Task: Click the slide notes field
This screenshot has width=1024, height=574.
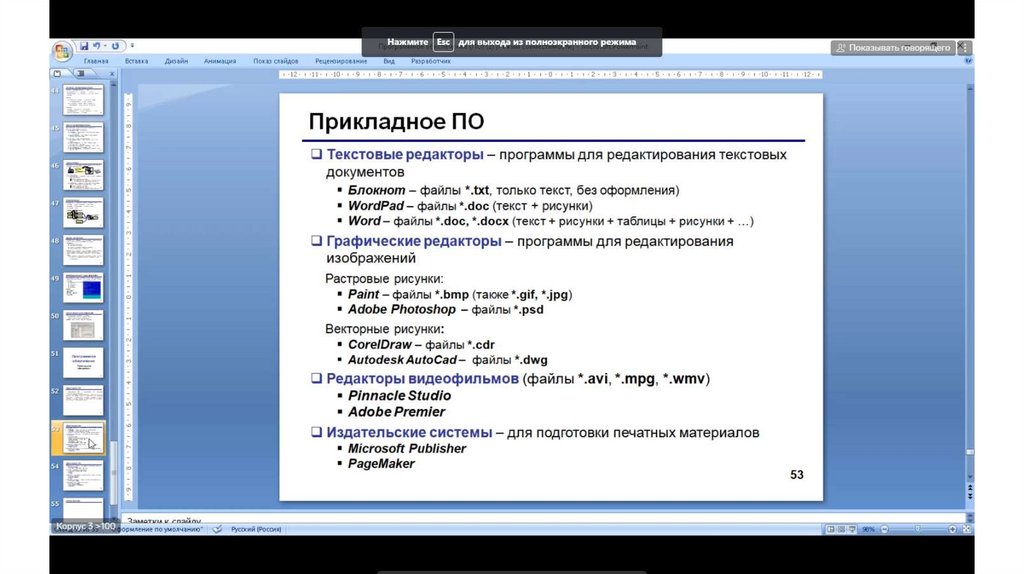Action: (x=542, y=520)
